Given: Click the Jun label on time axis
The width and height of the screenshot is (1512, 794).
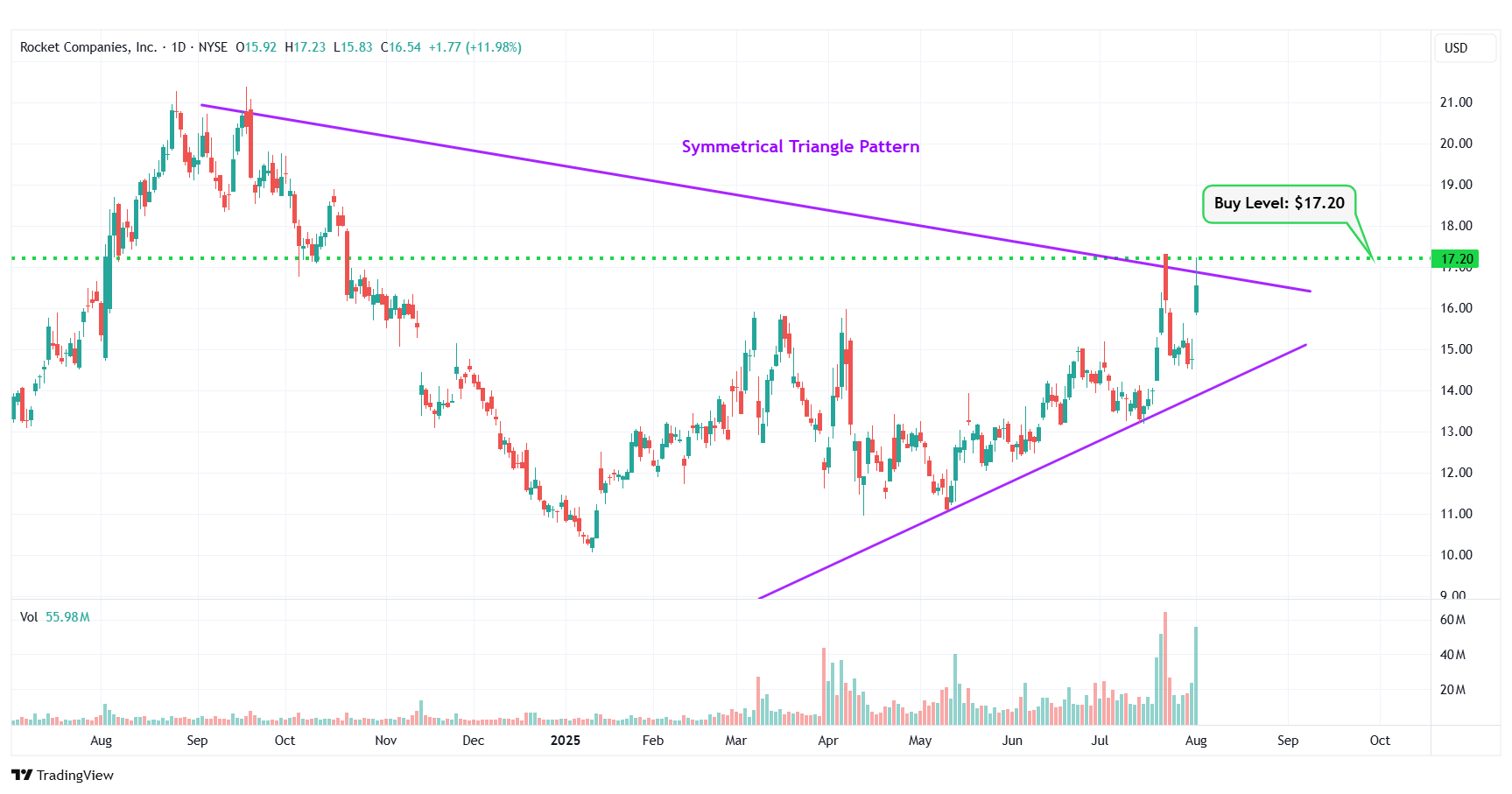Looking at the screenshot, I should coord(1012,741).
